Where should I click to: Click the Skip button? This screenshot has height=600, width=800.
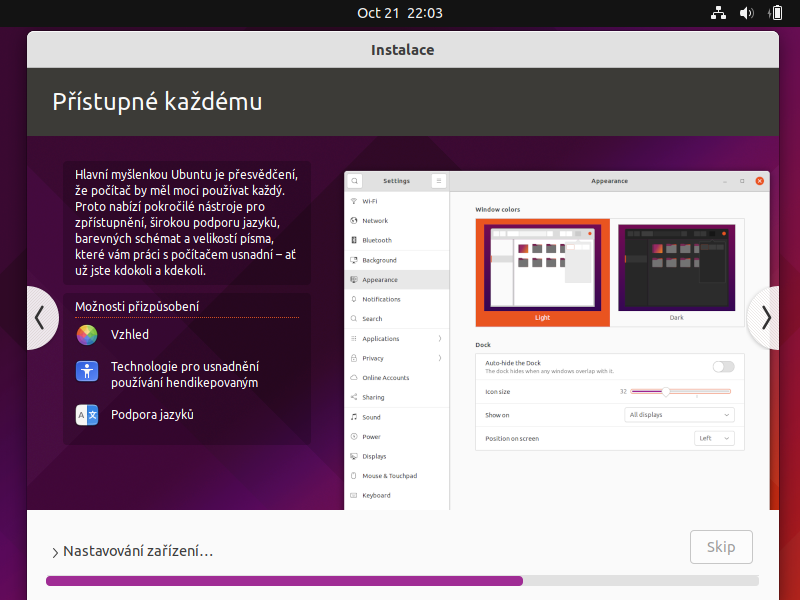coord(721,546)
